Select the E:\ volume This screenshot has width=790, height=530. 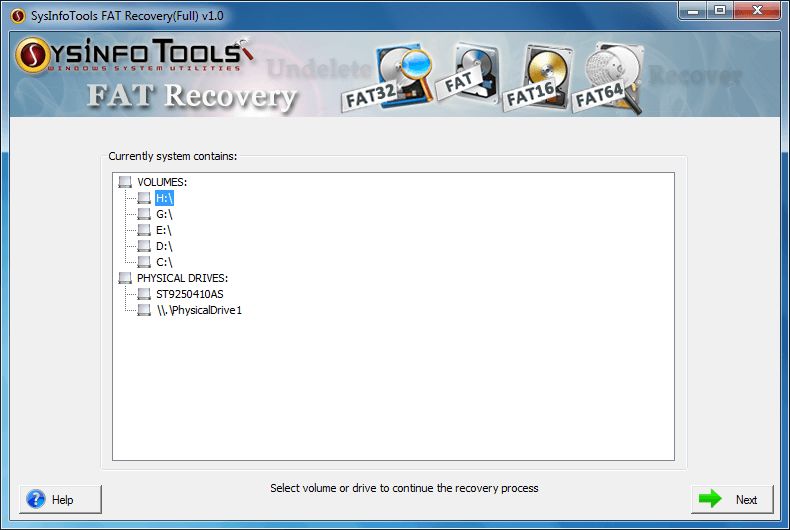(164, 230)
